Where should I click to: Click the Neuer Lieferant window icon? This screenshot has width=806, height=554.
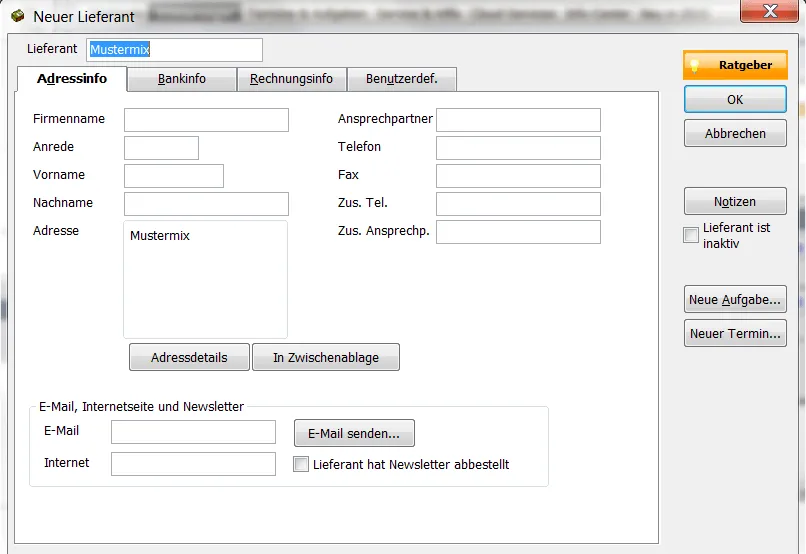tap(17, 16)
